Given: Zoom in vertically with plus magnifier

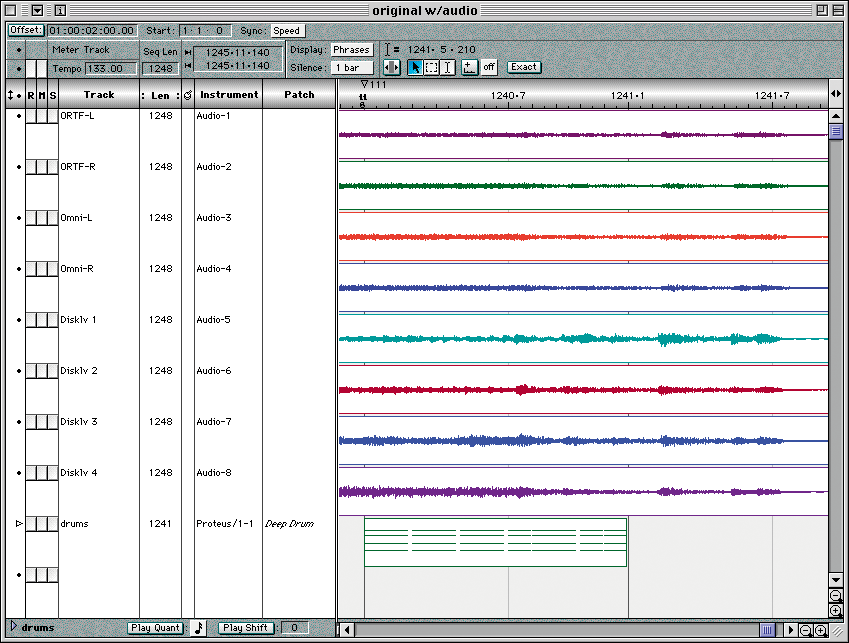Looking at the screenshot, I should tap(835, 611).
